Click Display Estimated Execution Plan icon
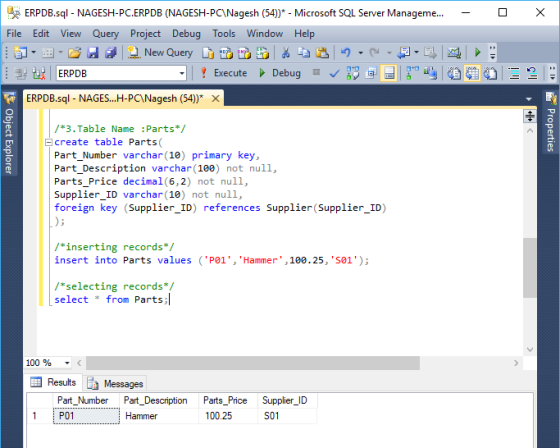The width and height of the screenshot is (560, 448). coord(352,74)
